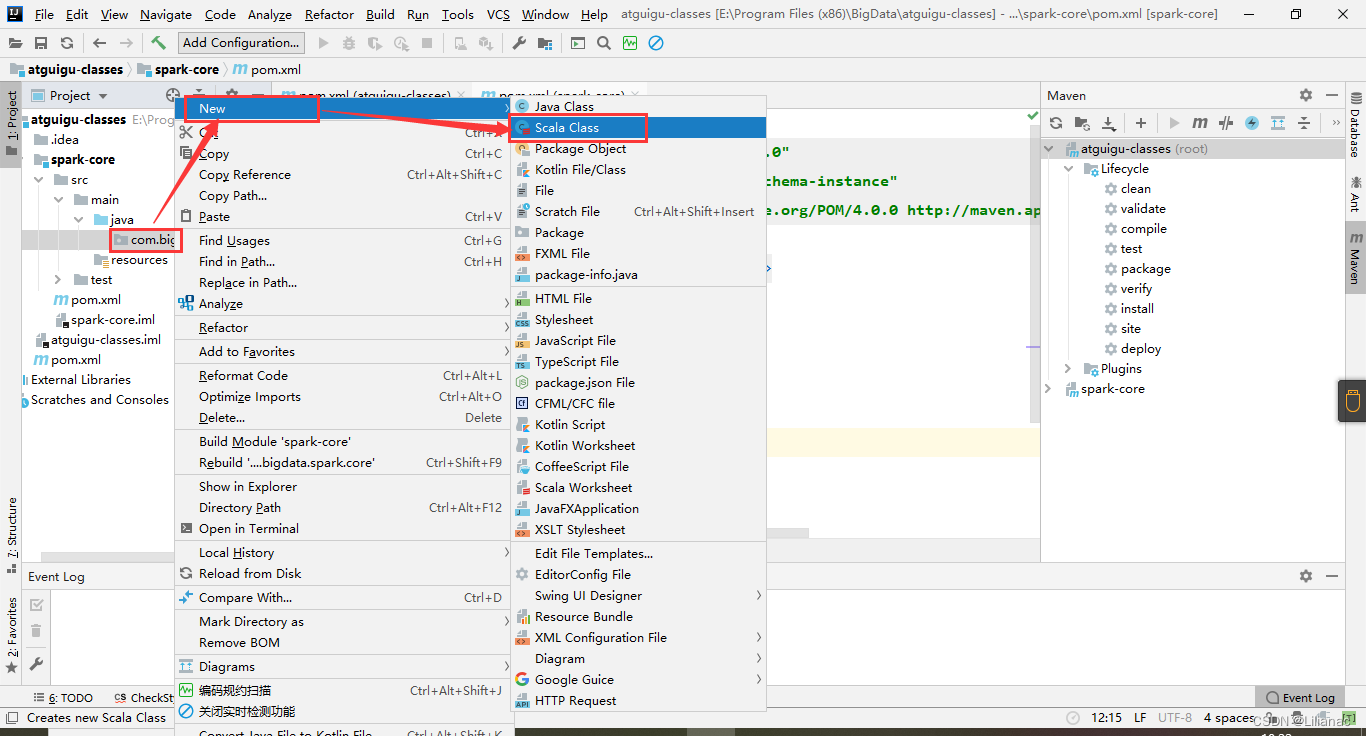Select External Libraries in project tree
Screen dimensions: 1366x736
point(79,380)
